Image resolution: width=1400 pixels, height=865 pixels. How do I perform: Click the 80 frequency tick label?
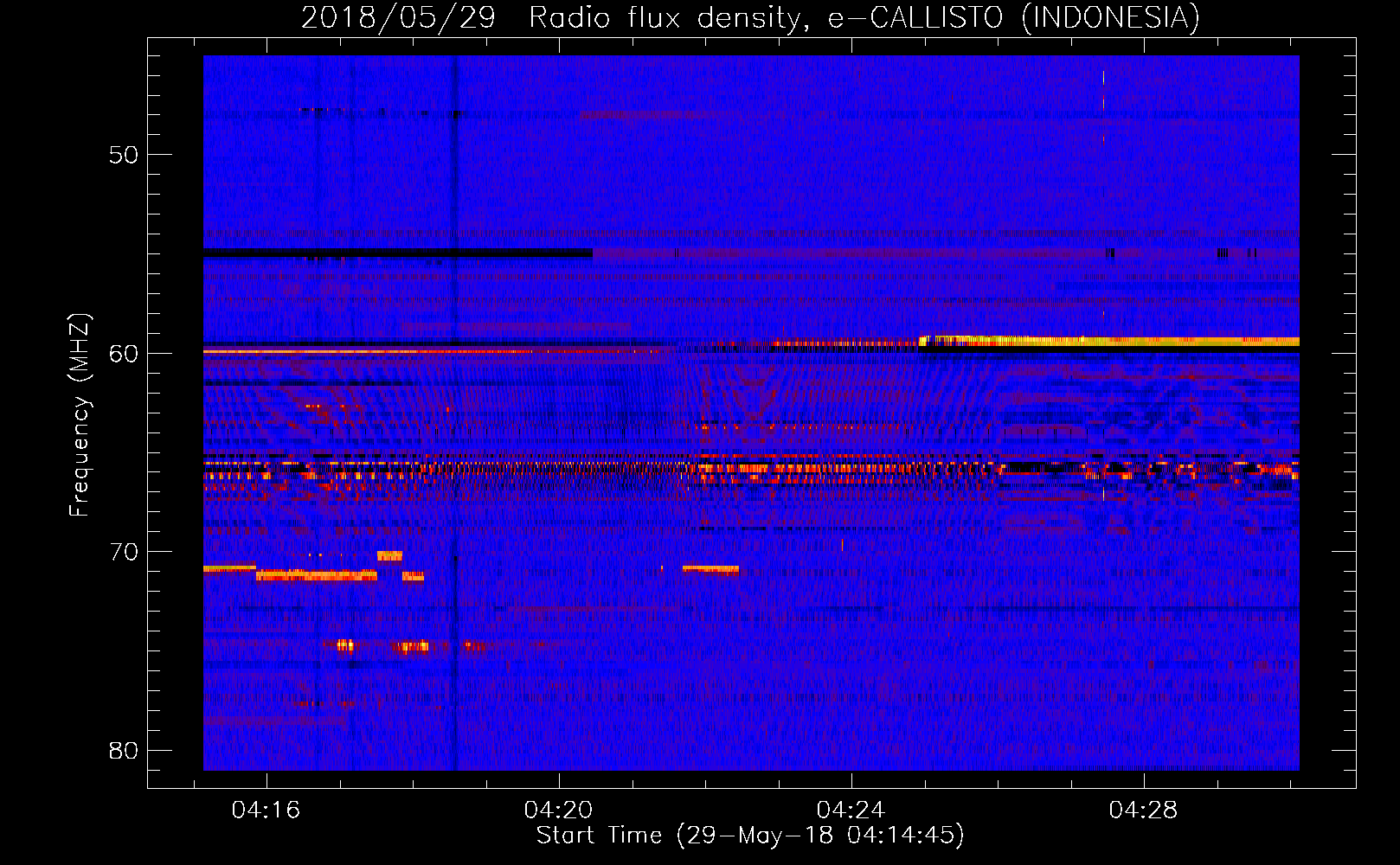(x=124, y=750)
